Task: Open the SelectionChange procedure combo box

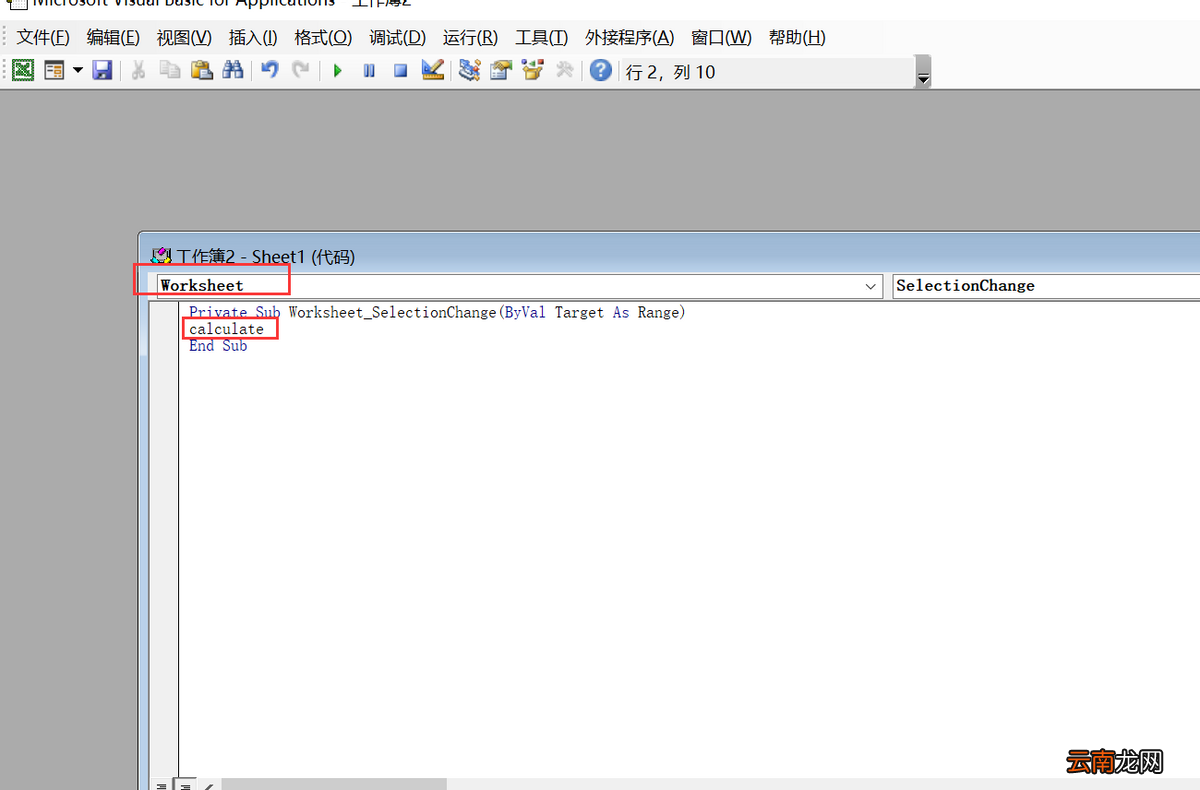Action: click(1046, 286)
